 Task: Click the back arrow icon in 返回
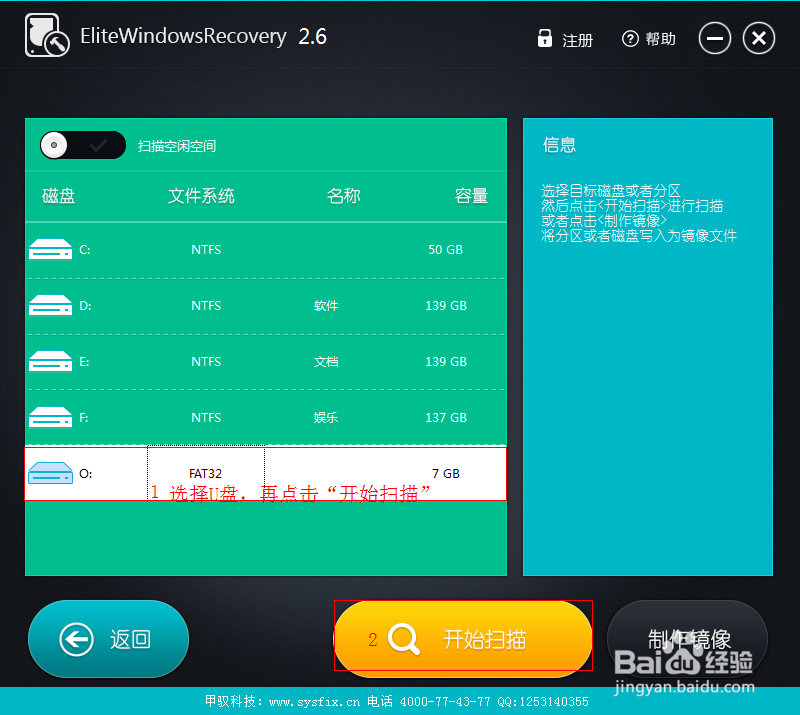[77, 637]
